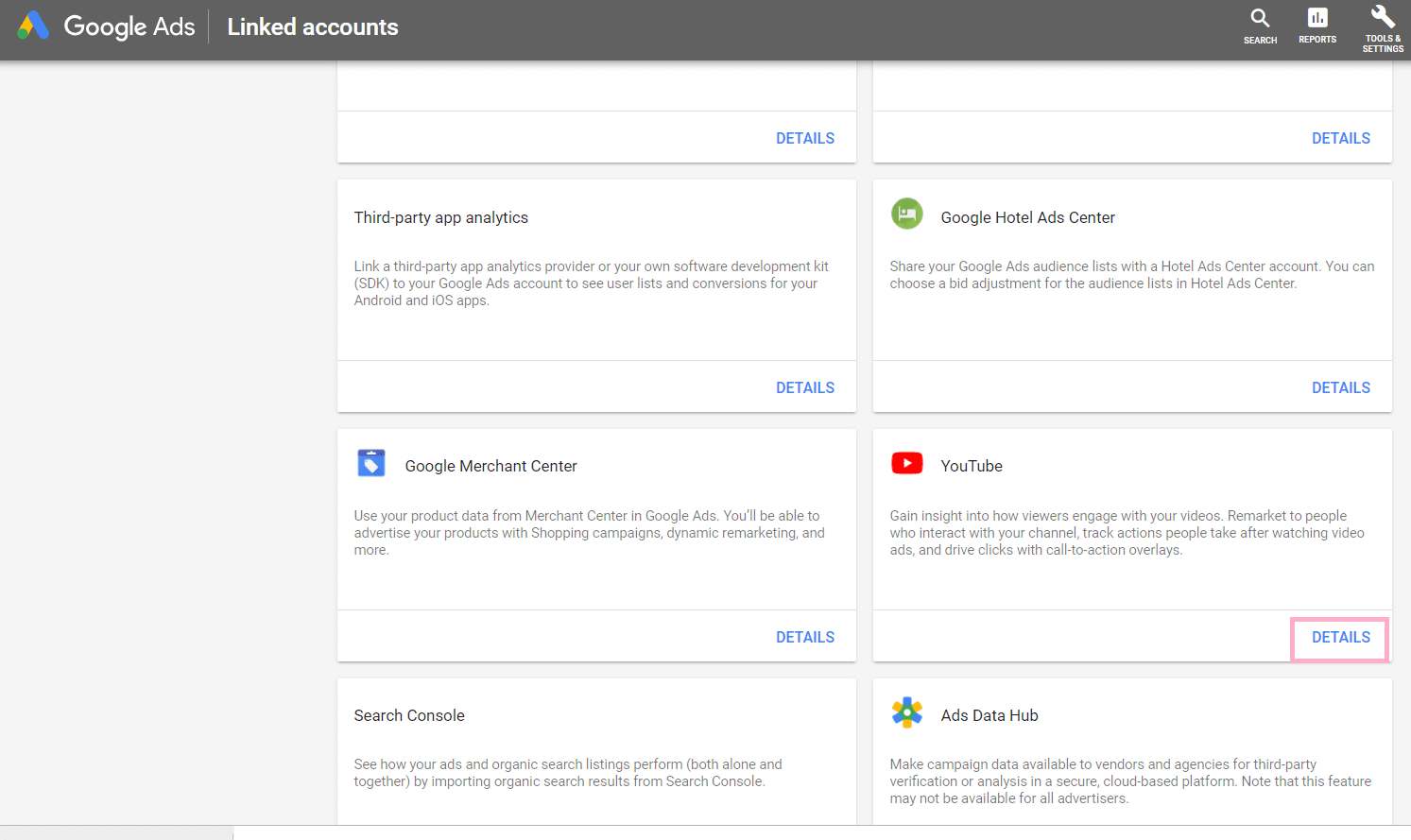Screen dimensions: 1411x840
Task: Click the Search Console card heading
Action: (408, 715)
